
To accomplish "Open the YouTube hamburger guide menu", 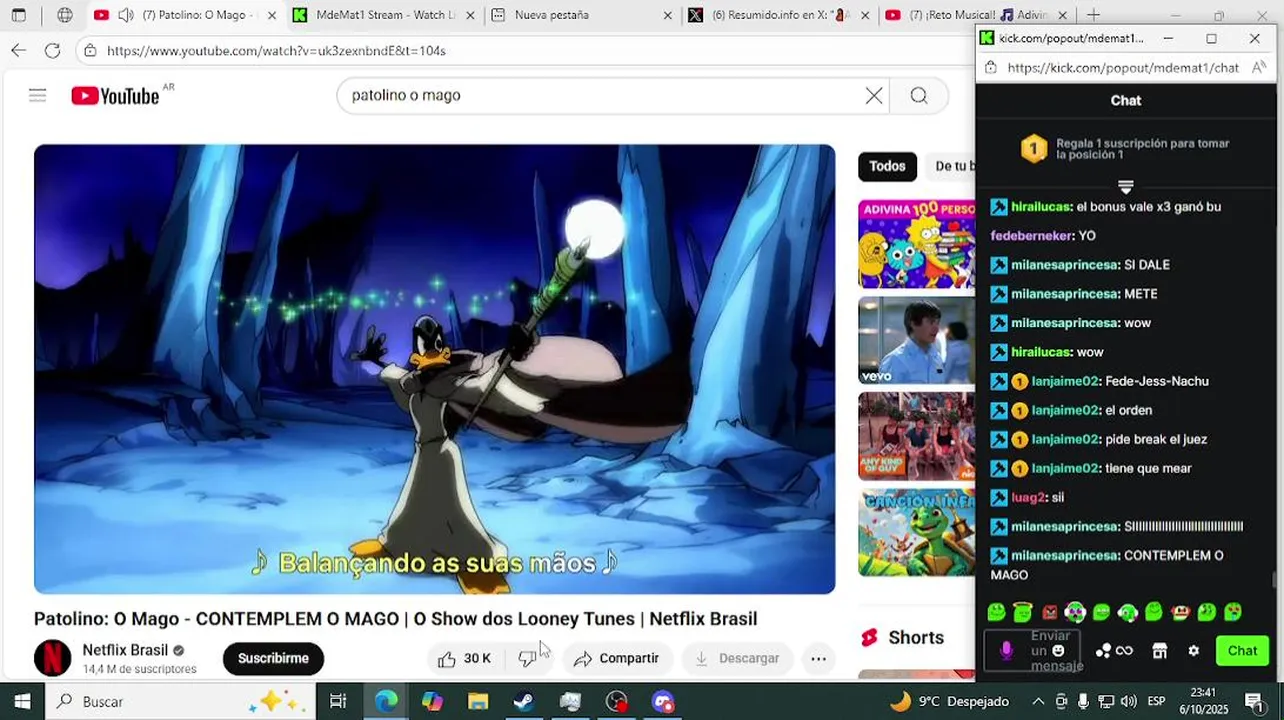I will click(x=37, y=95).
